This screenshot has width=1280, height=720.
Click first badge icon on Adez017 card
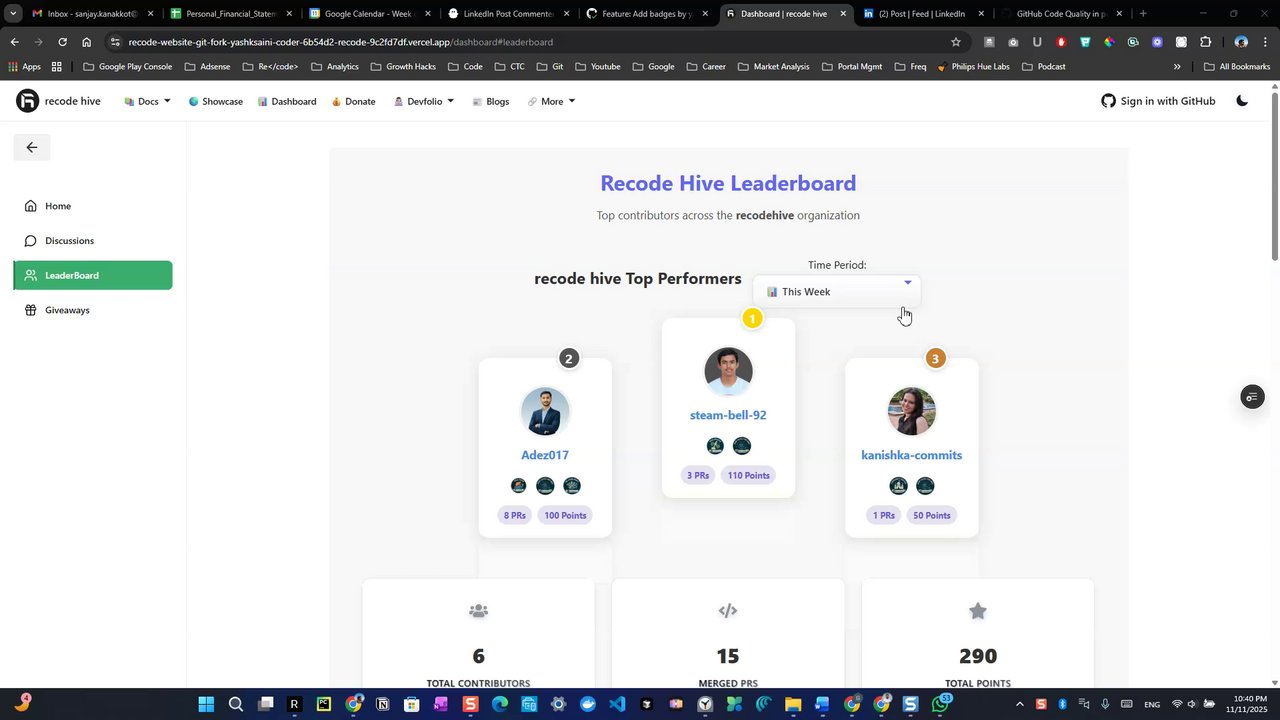(x=518, y=486)
